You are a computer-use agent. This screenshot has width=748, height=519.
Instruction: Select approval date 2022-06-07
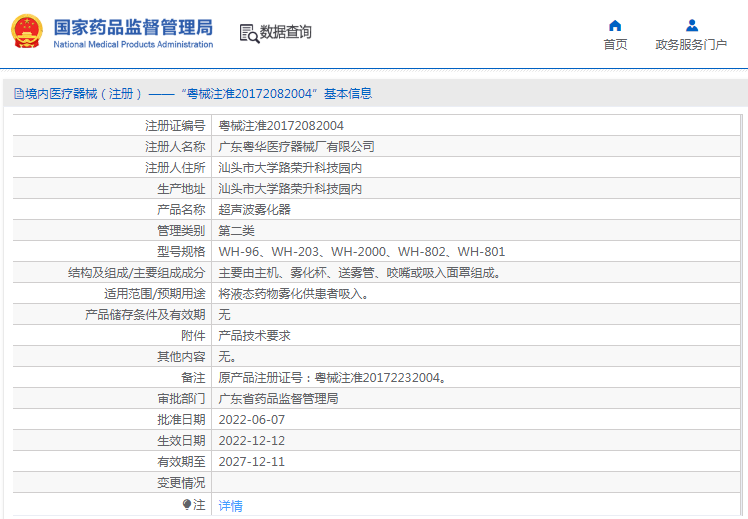[251, 419]
